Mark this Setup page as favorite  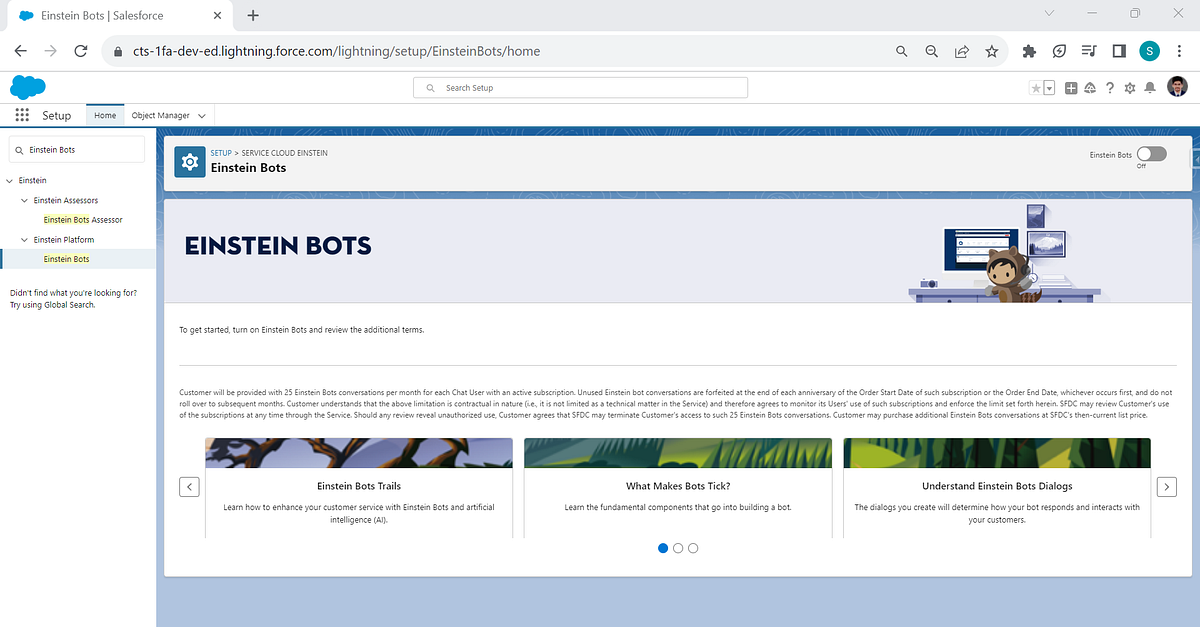(1037, 87)
